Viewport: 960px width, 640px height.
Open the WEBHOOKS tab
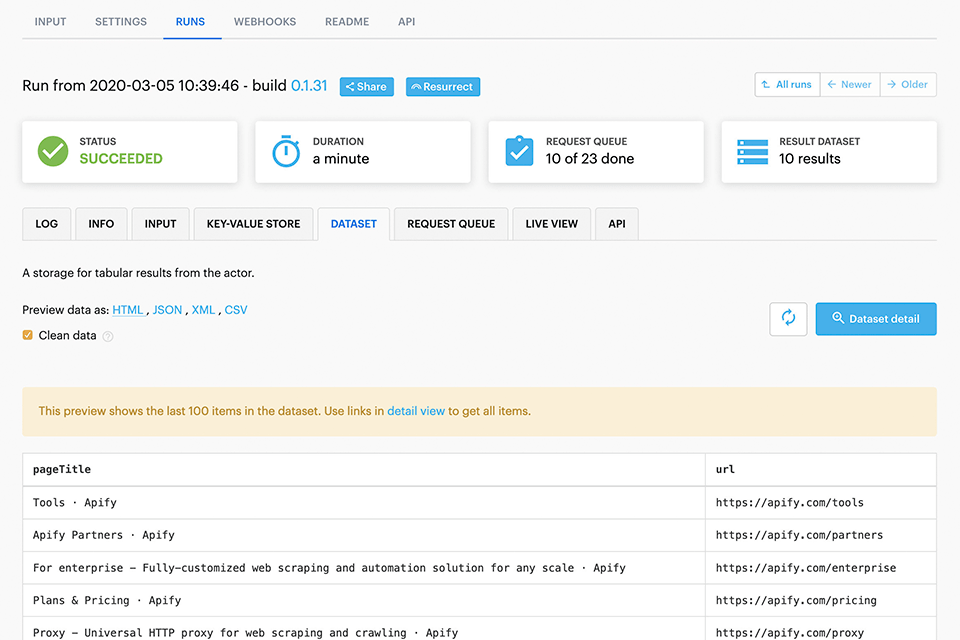pyautogui.click(x=264, y=21)
